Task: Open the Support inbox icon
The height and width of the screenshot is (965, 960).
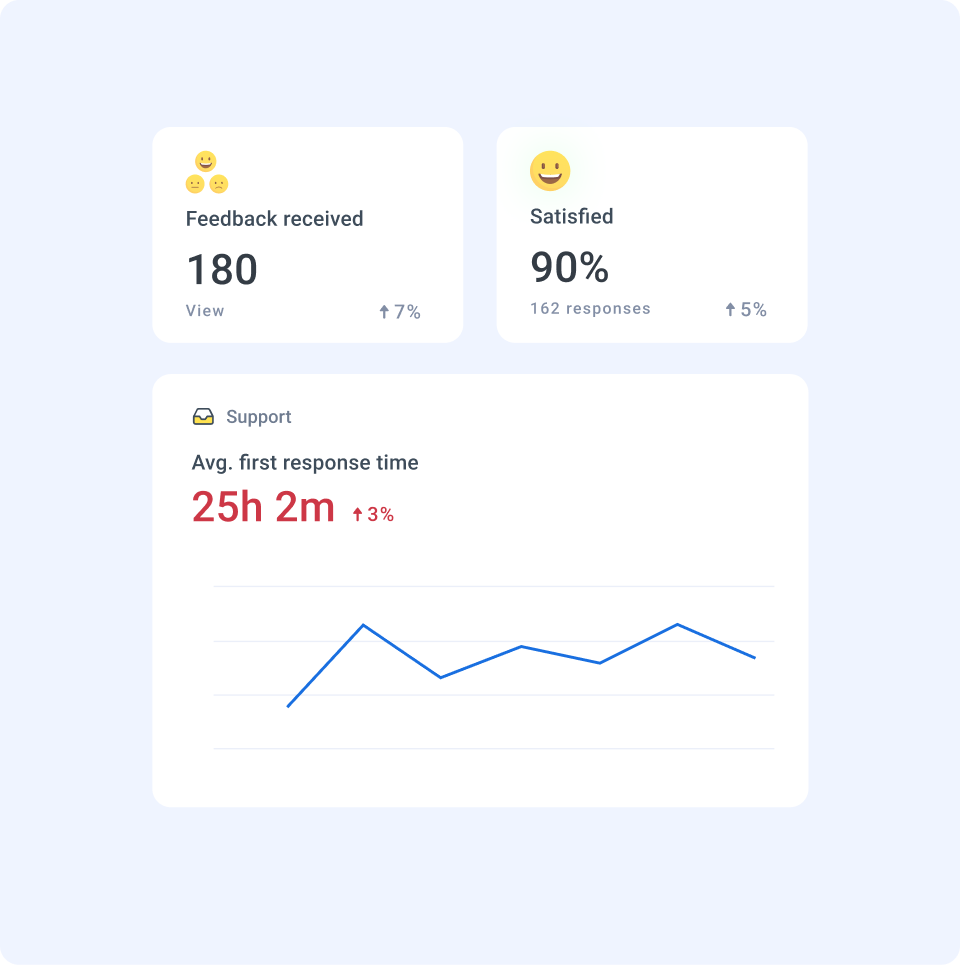Action: coord(203,416)
